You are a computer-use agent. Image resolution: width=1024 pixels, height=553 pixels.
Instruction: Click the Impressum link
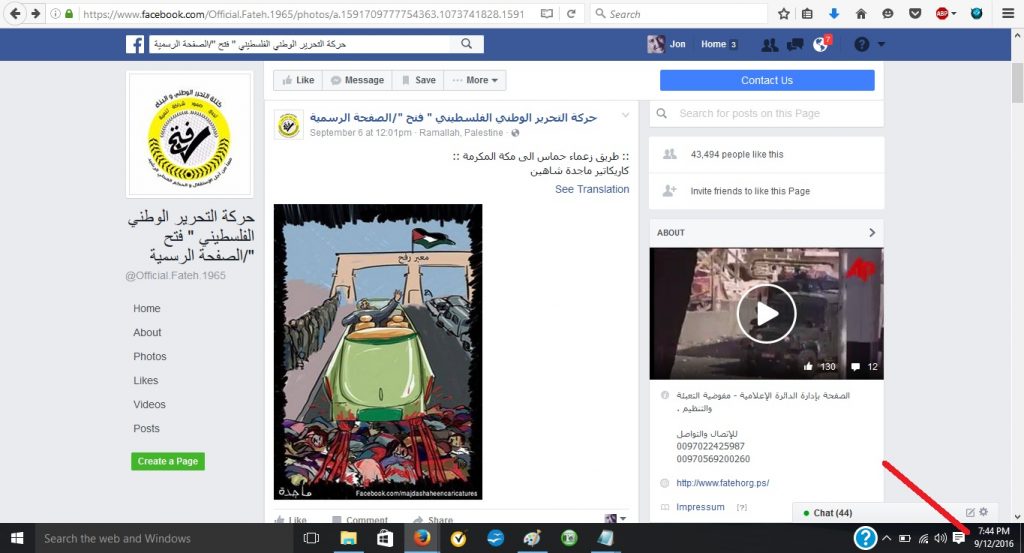(x=700, y=507)
